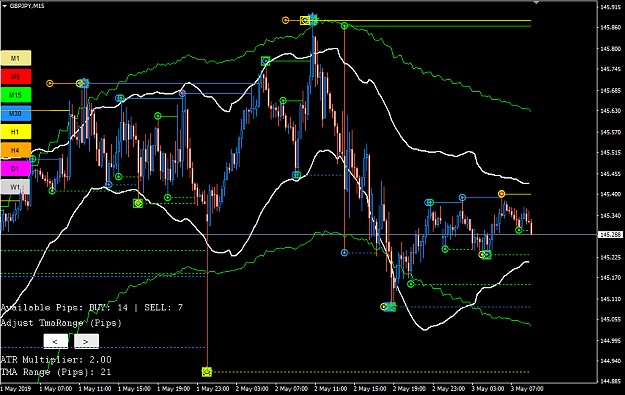Click the 'Available Pips: BUY: 14 | SELL: 7' text

tap(91, 307)
